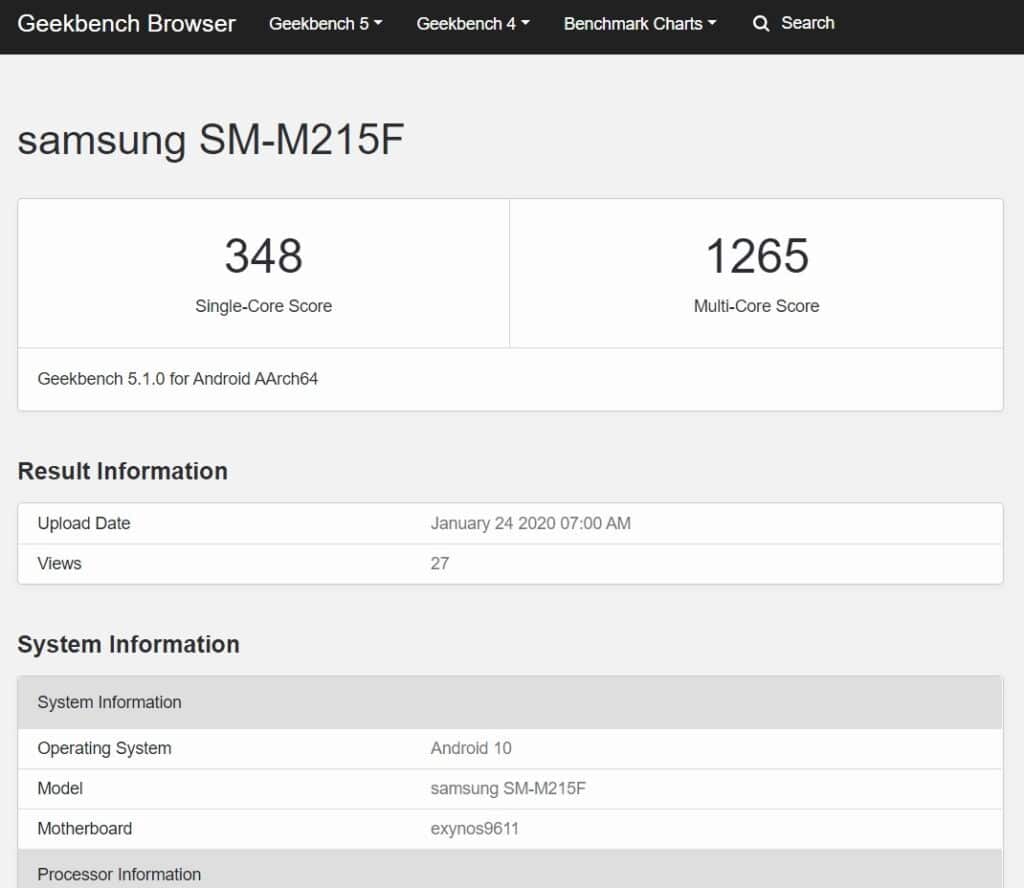This screenshot has height=888, width=1024.
Task: Click Geekbench 5.1.0 for Android AArch64 text
Action: coord(178,379)
